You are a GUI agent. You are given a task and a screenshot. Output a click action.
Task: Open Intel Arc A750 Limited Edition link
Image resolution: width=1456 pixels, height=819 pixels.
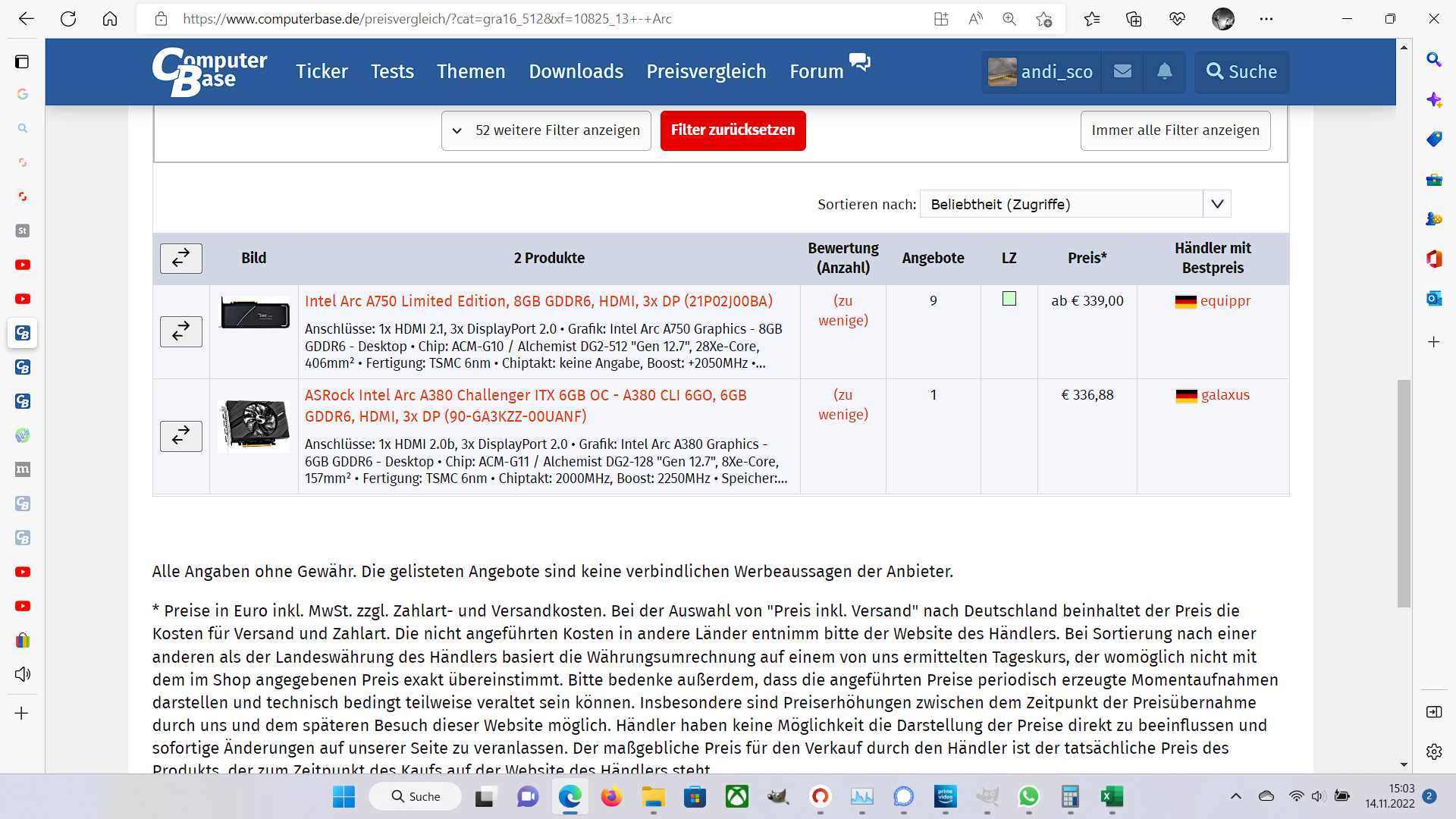tap(538, 301)
